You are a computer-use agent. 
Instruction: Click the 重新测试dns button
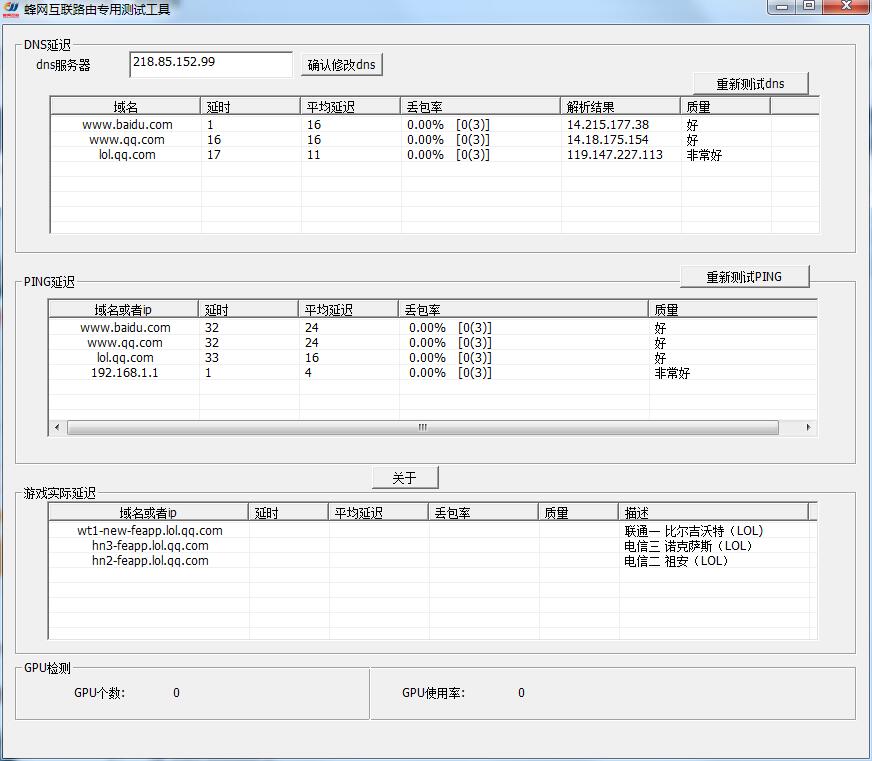tap(750, 84)
